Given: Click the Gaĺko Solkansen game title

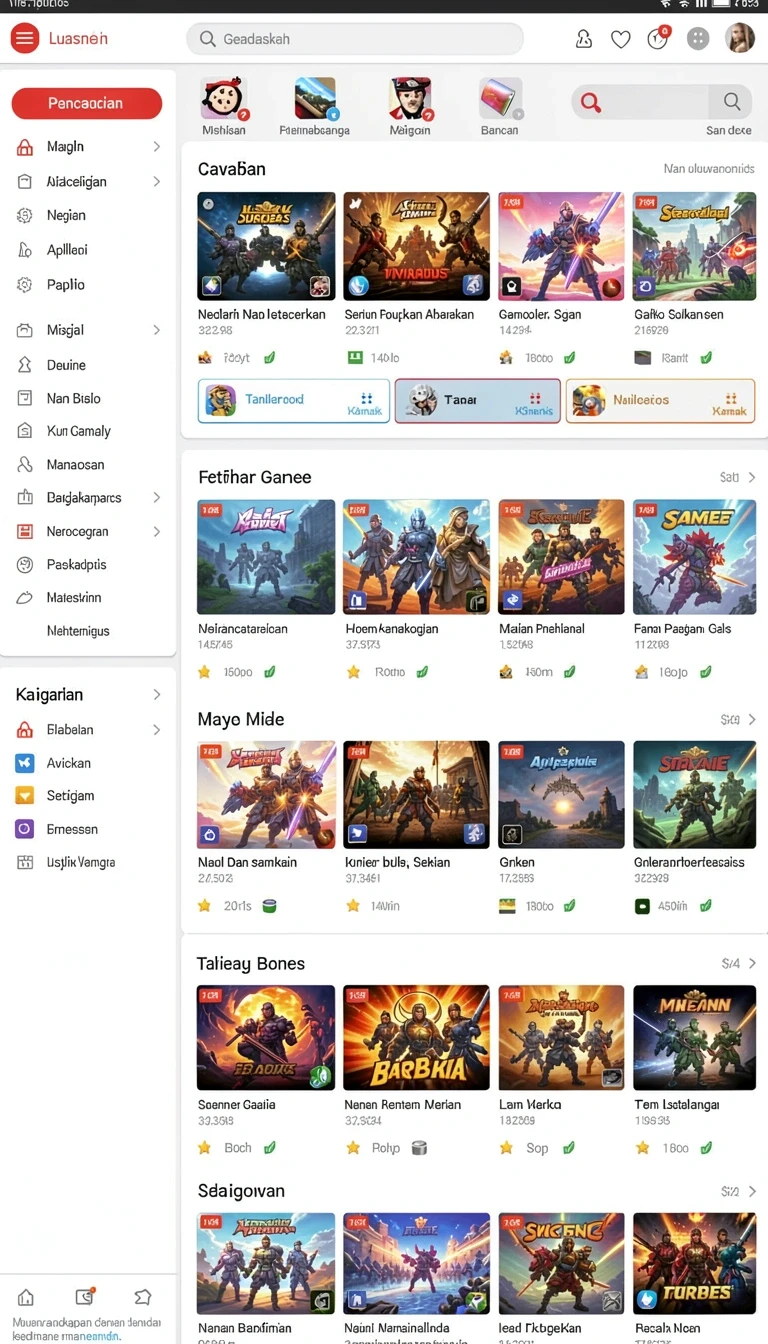Looking at the screenshot, I should click(x=679, y=314).
